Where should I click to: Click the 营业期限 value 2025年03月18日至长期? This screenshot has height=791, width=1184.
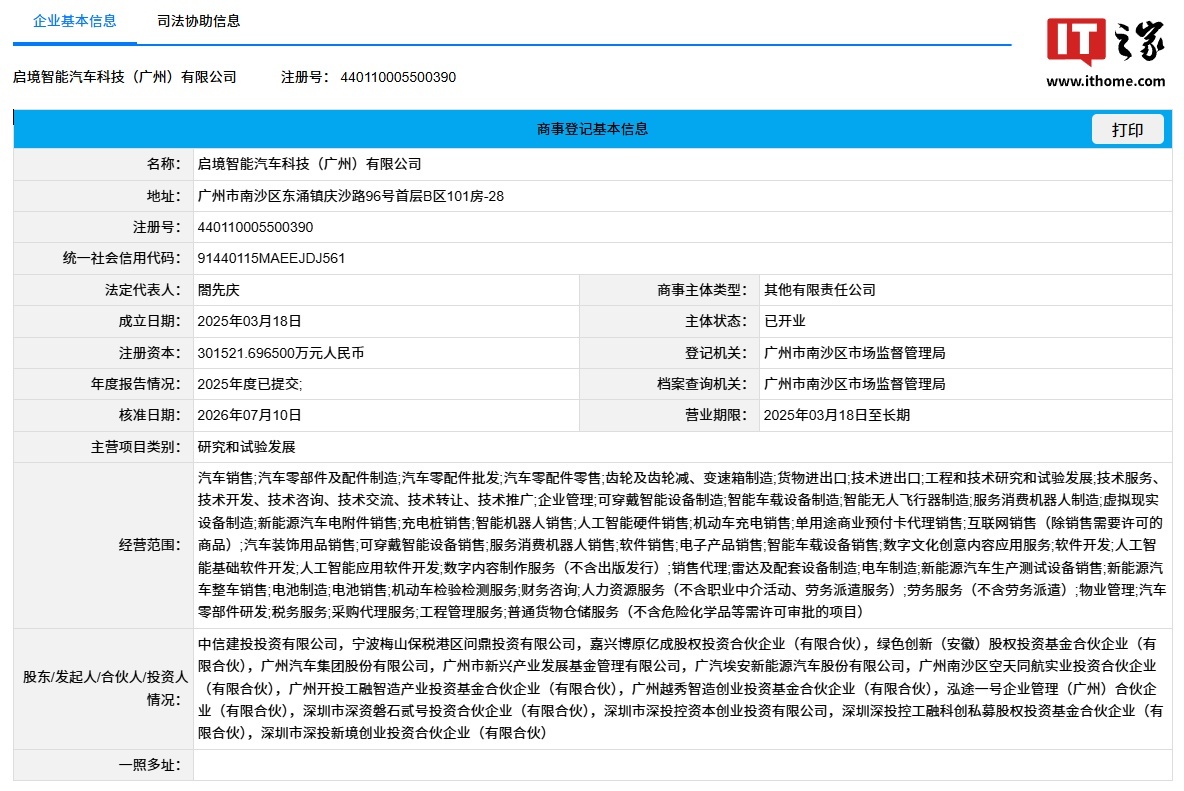click(x=837, y=415)
